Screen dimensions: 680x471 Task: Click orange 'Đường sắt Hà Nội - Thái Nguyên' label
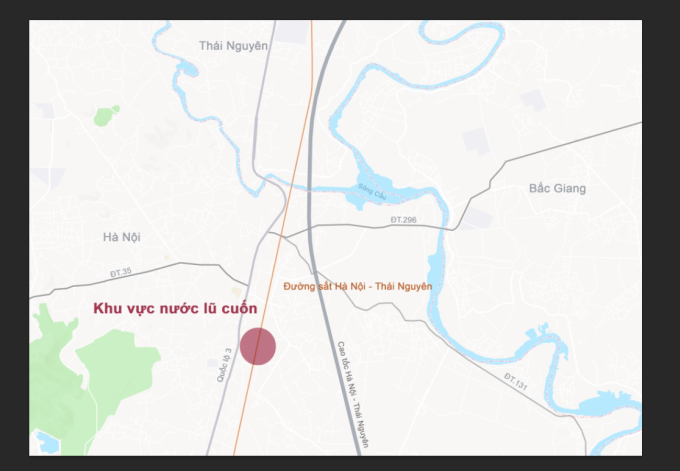(x=358, y=286)
